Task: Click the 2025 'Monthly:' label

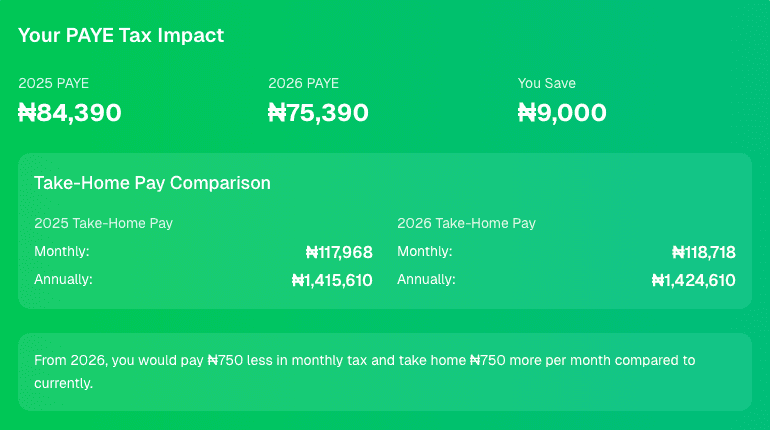Action: point(62,251)
